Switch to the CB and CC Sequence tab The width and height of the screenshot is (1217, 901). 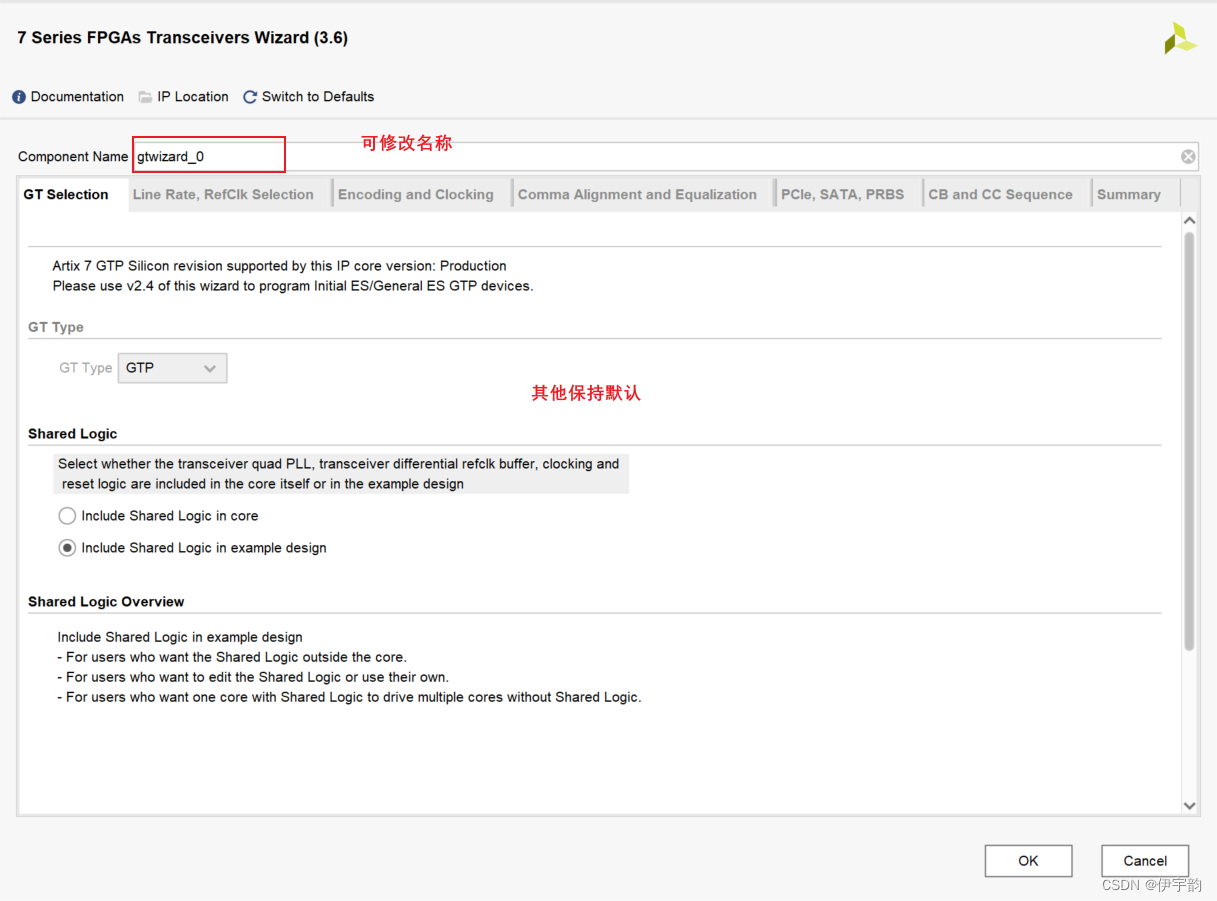1000,195
